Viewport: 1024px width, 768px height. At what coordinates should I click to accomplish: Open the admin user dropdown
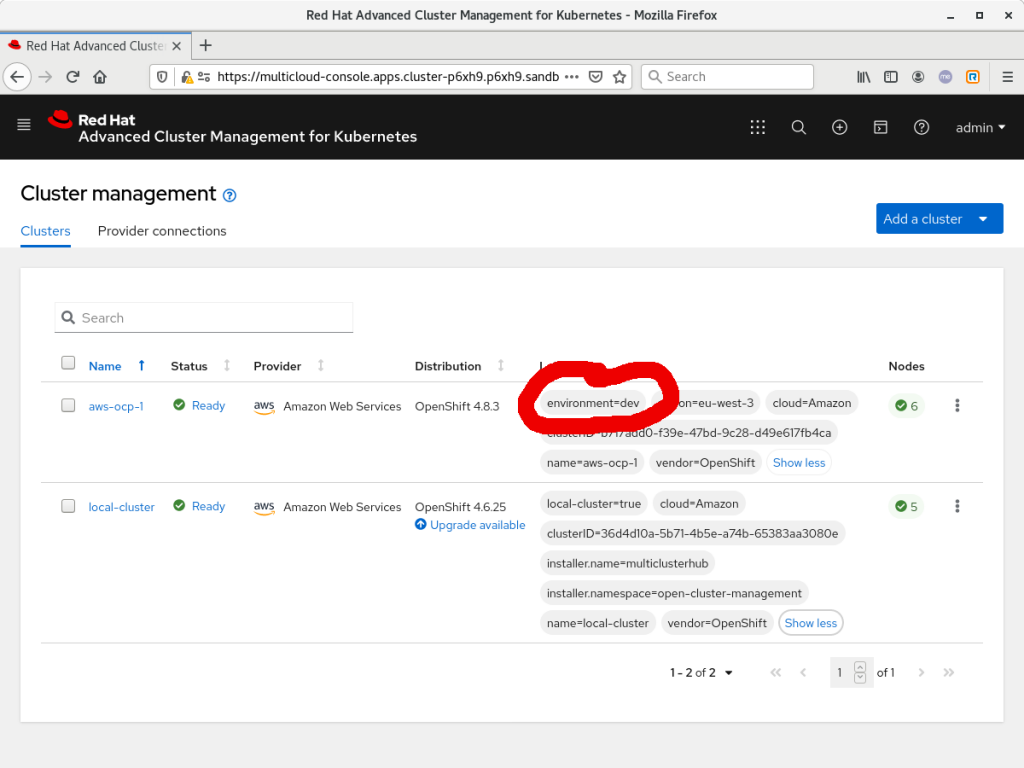point(980,128)
